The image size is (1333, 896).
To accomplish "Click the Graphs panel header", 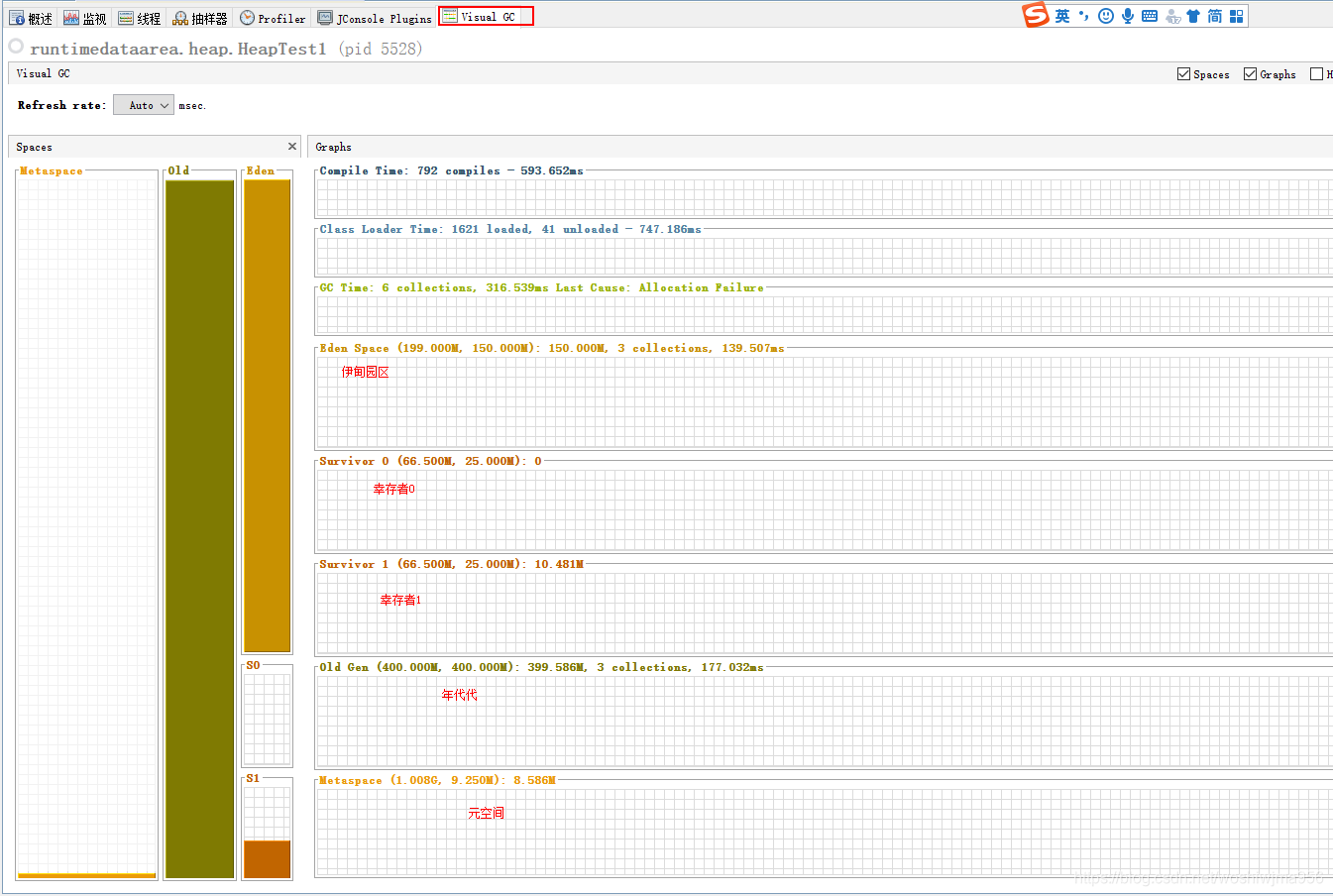I will pos(821,147).
